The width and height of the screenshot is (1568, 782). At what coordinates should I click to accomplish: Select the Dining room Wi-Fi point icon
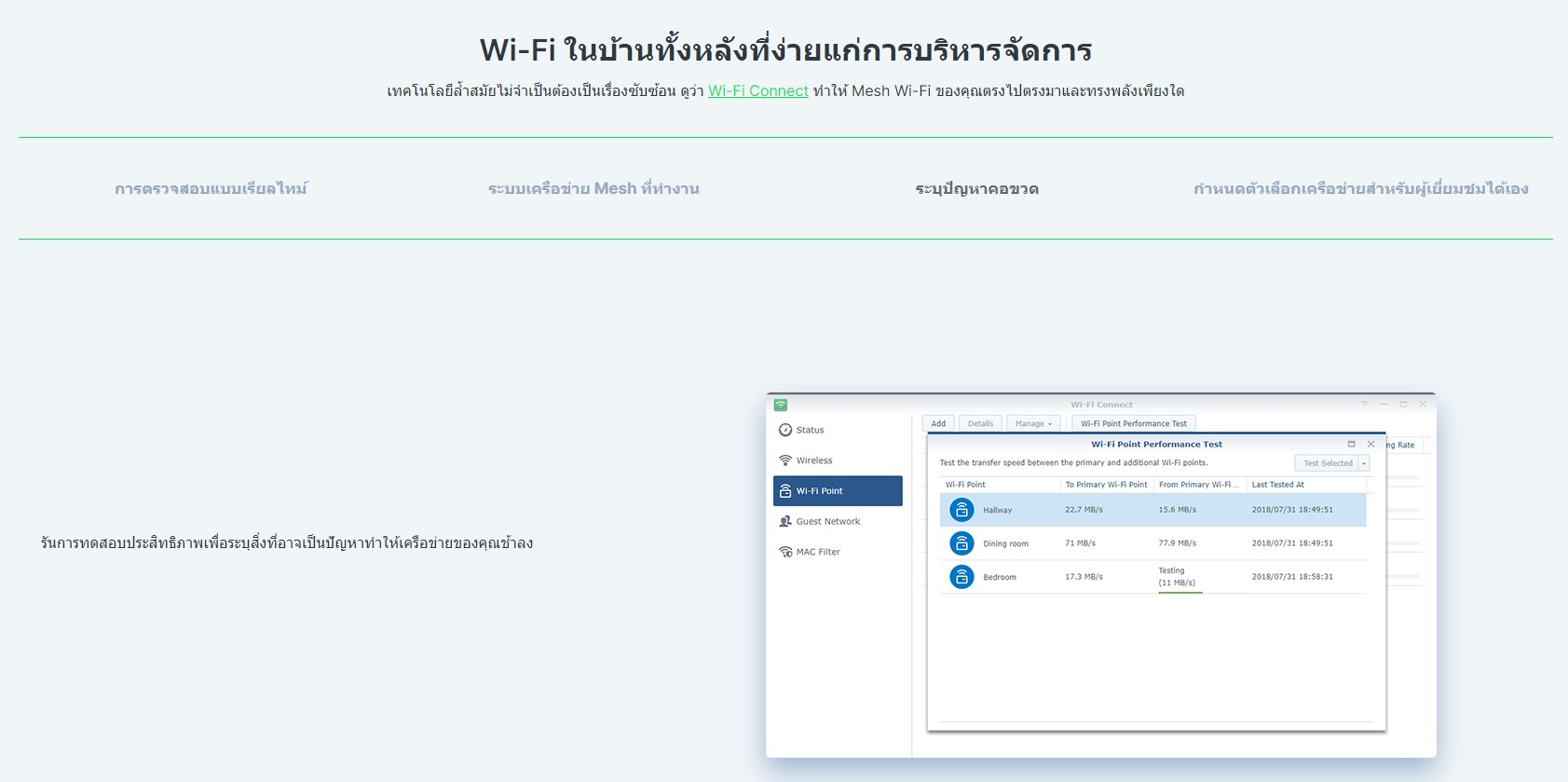(961, 542)
